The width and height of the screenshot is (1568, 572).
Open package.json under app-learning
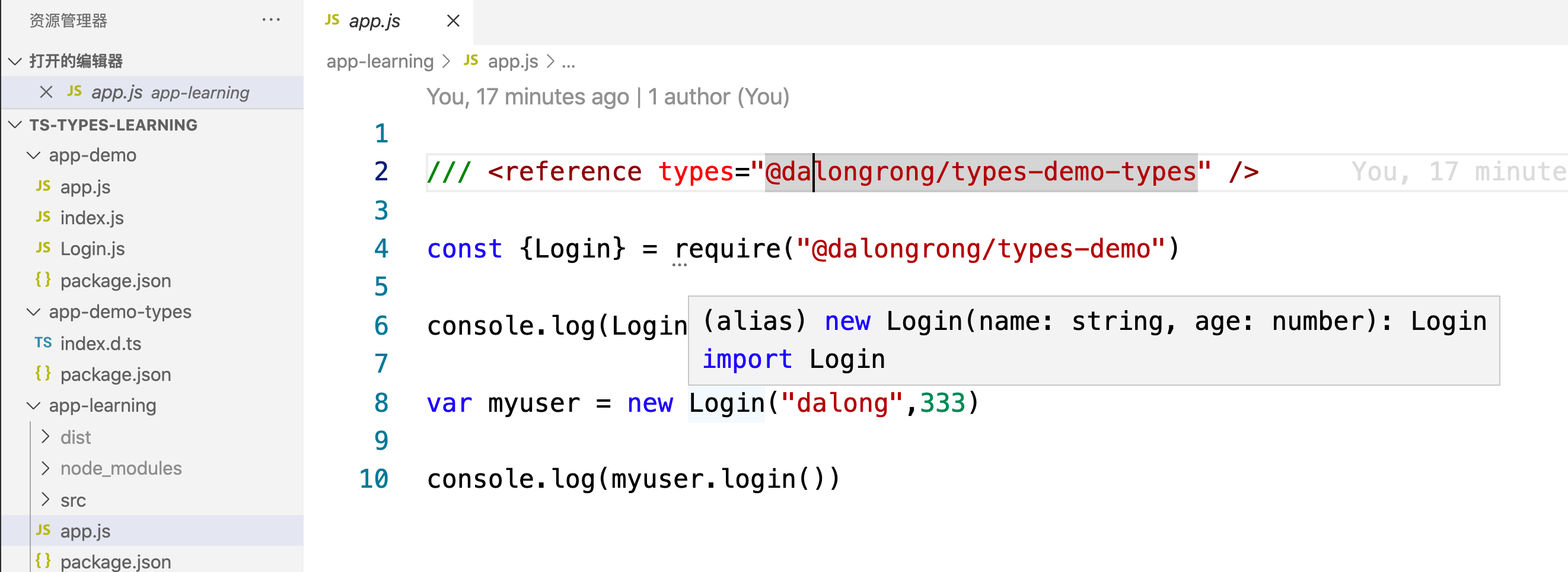(152, 560)
